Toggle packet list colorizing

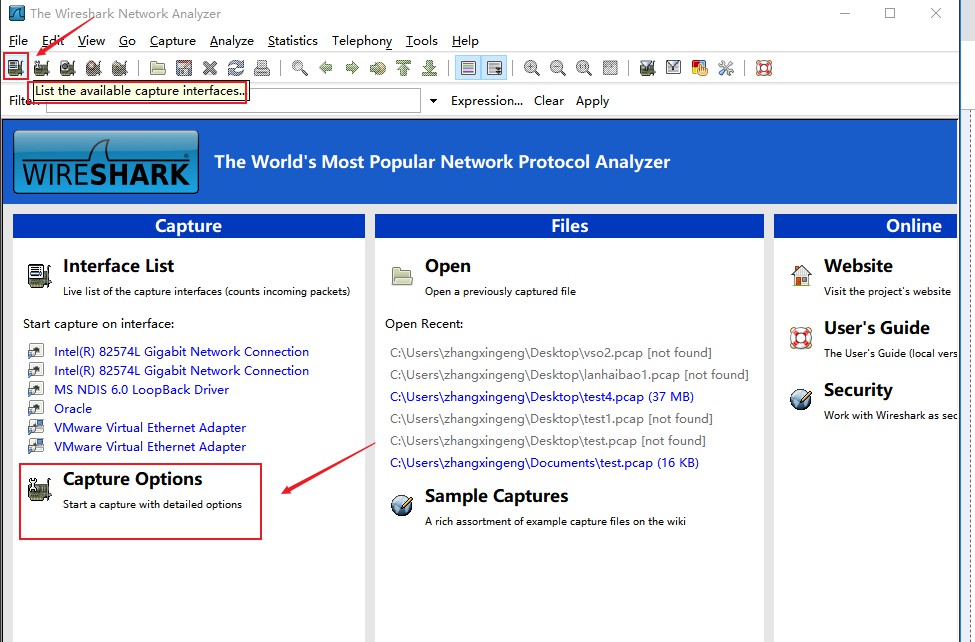[x=468, y=67]
